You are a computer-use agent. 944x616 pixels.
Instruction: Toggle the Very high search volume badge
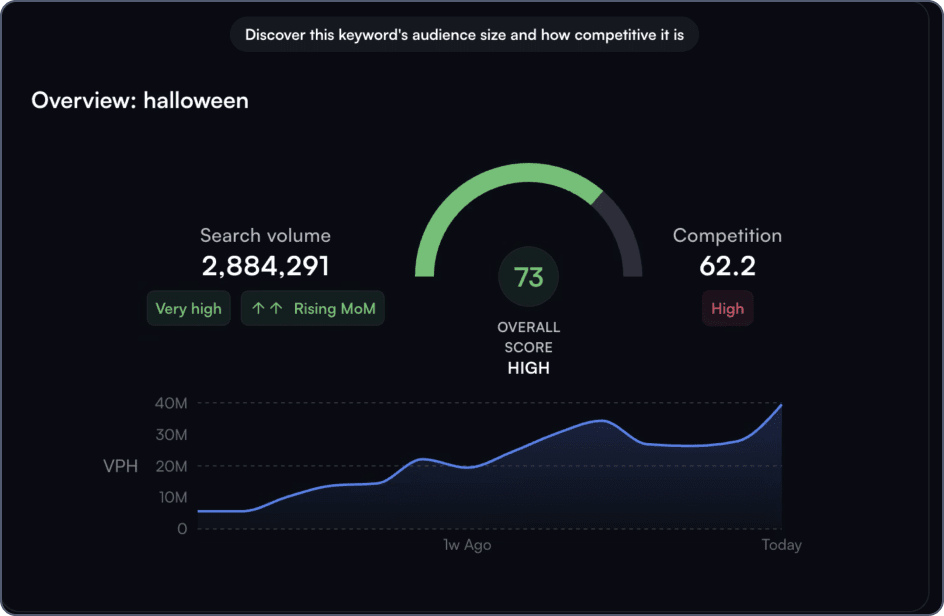click(188, 308)
